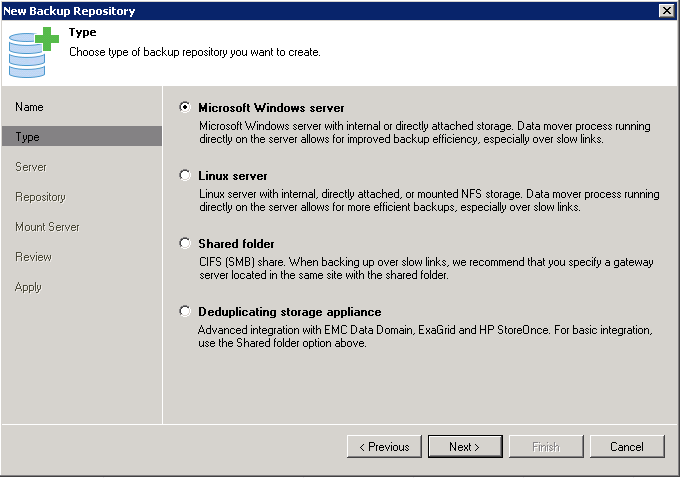
Task: Jump to the Repository wizard step
Action: click(40, 197)
